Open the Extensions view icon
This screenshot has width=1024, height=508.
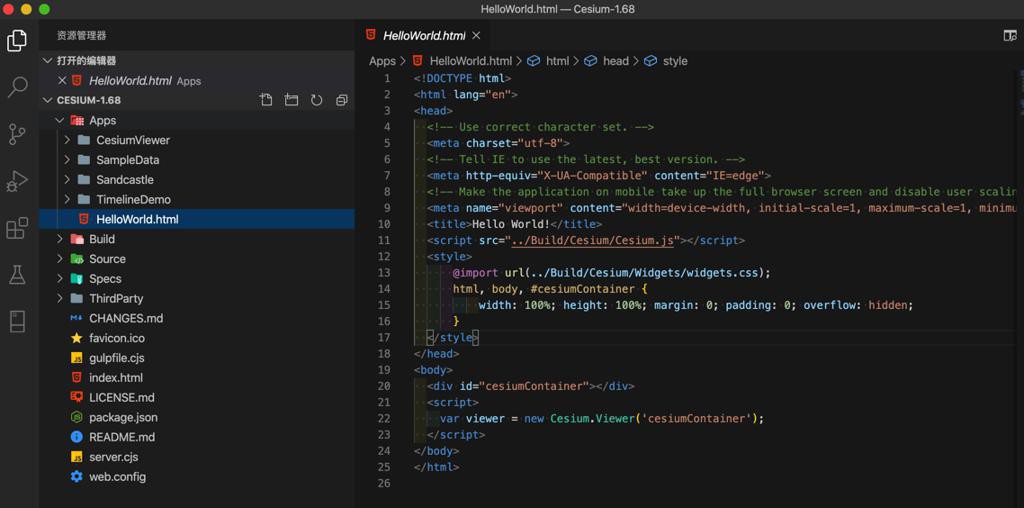17,228
